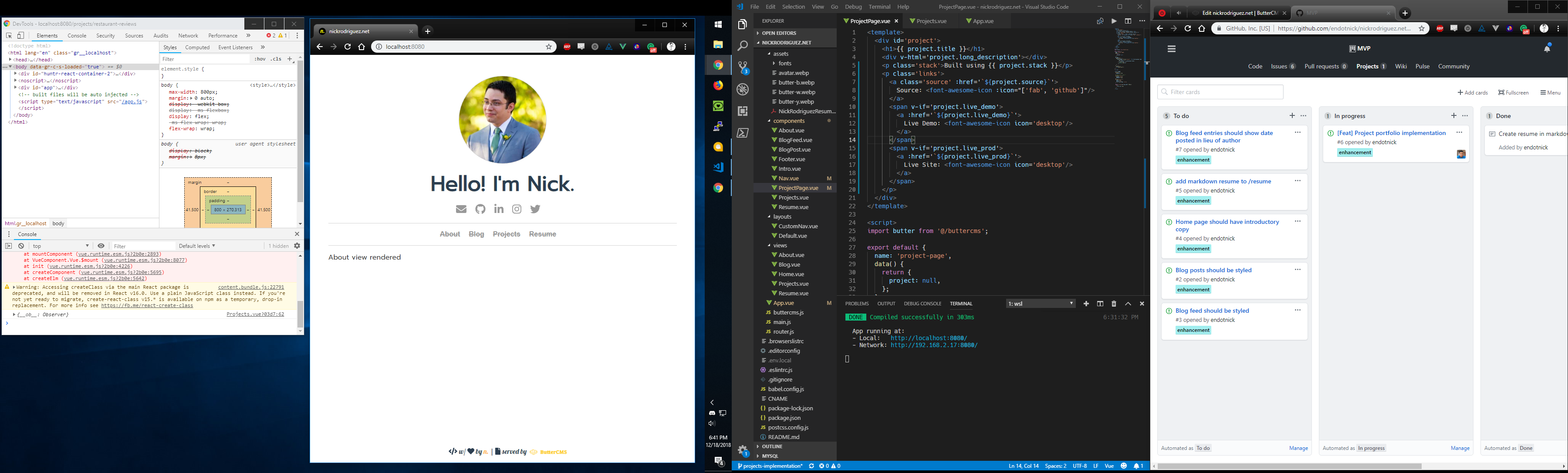
Task: Bookmark GitHub page with star icon
Action: [x=1422, y=29]
